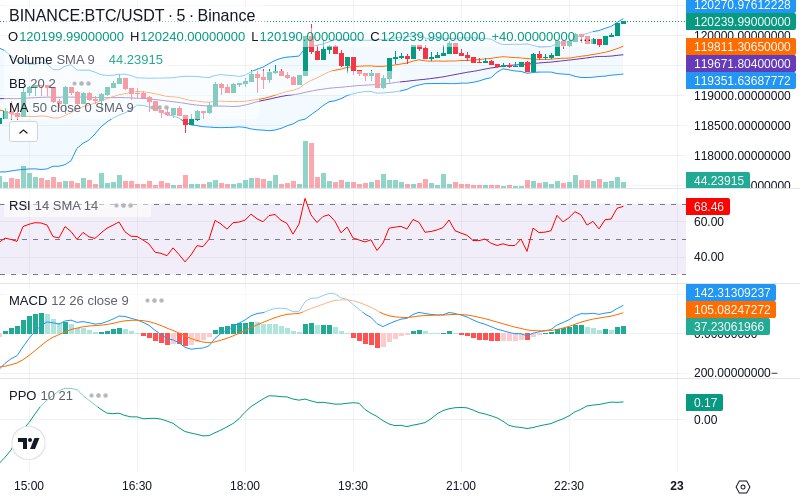
Task: Click the purple MA tag 119671.80400000
Action: point(741,64)
